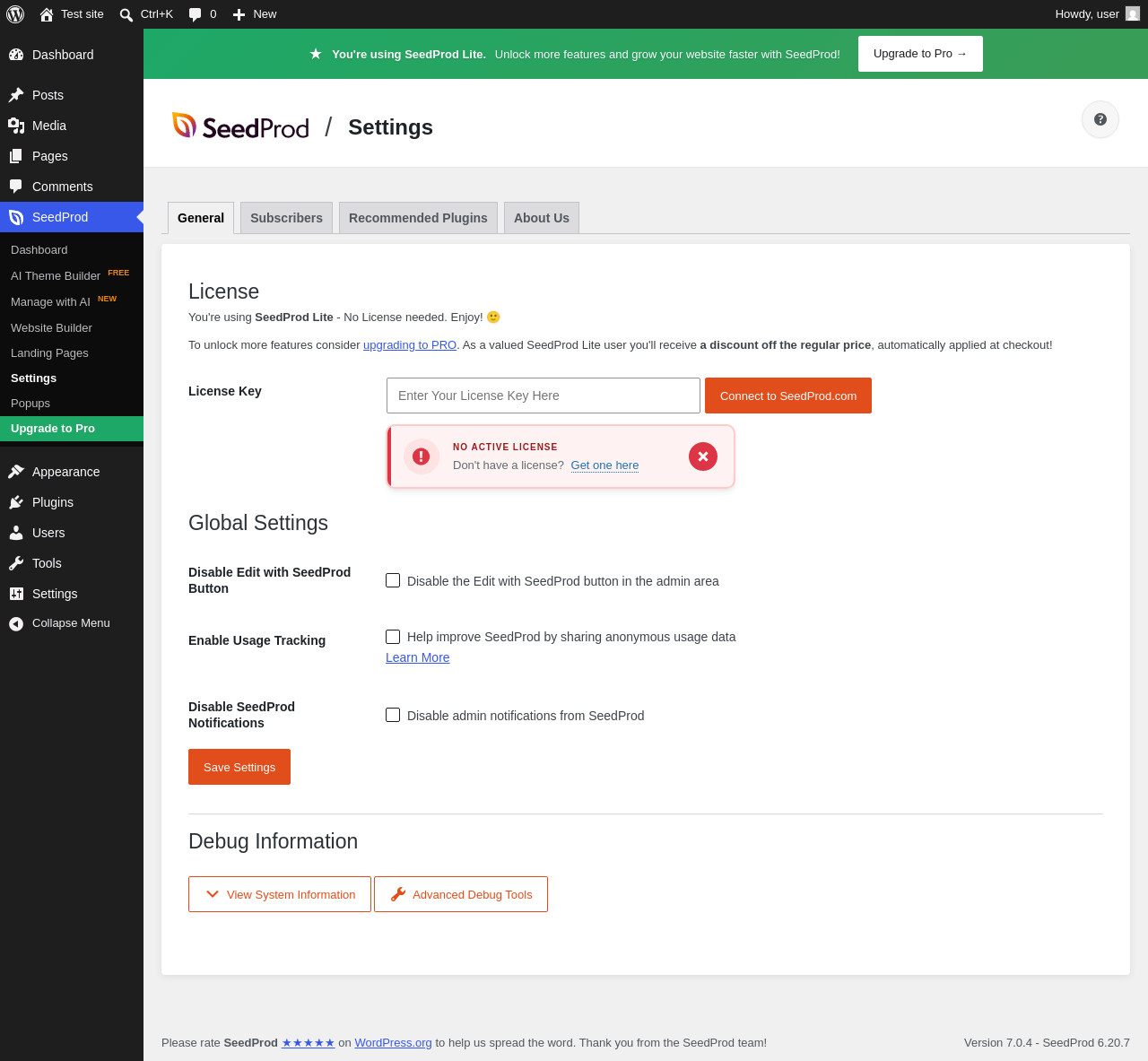Click the Collapse Menu arrow icon
The height and width of the screenshot is (1061, 1148).
click(x=16, y=623)
